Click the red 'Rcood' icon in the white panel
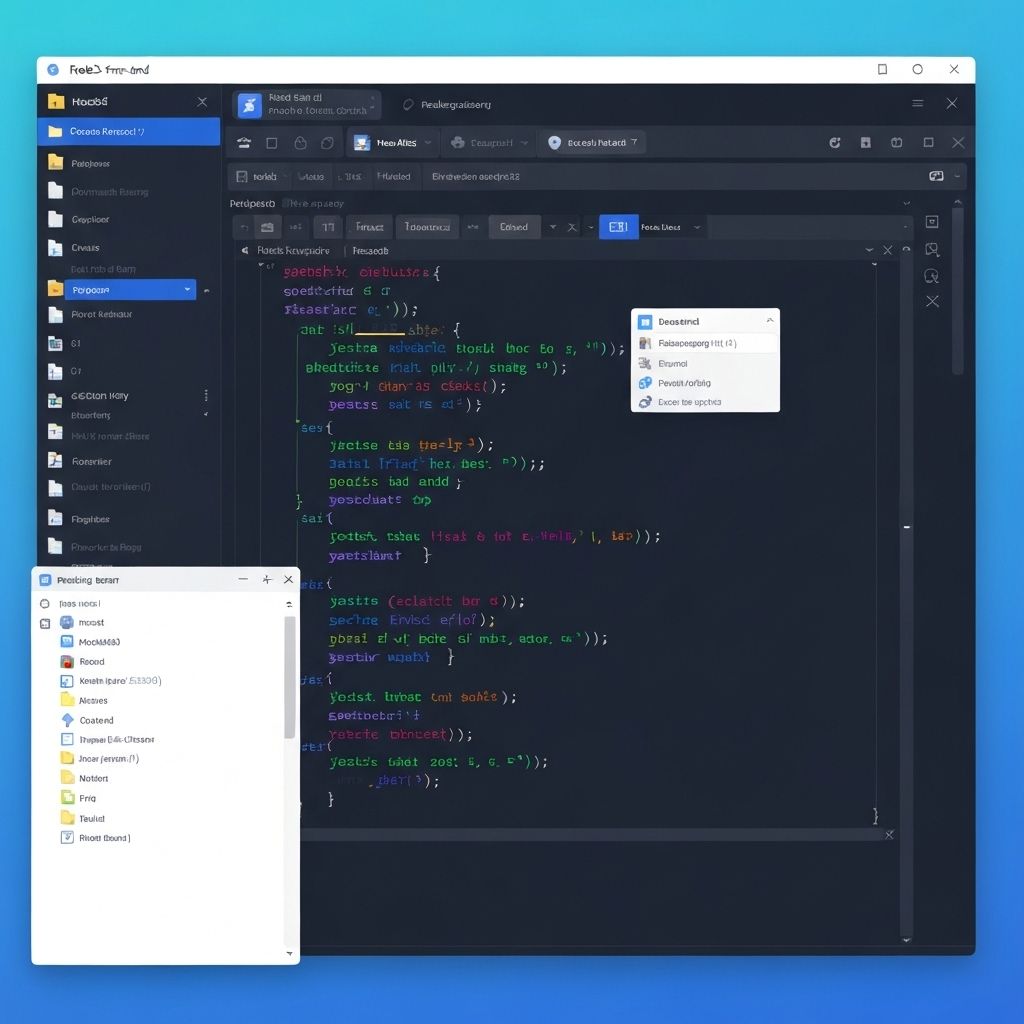Viewport: 1024px width, 1024px height. (67, 661)
